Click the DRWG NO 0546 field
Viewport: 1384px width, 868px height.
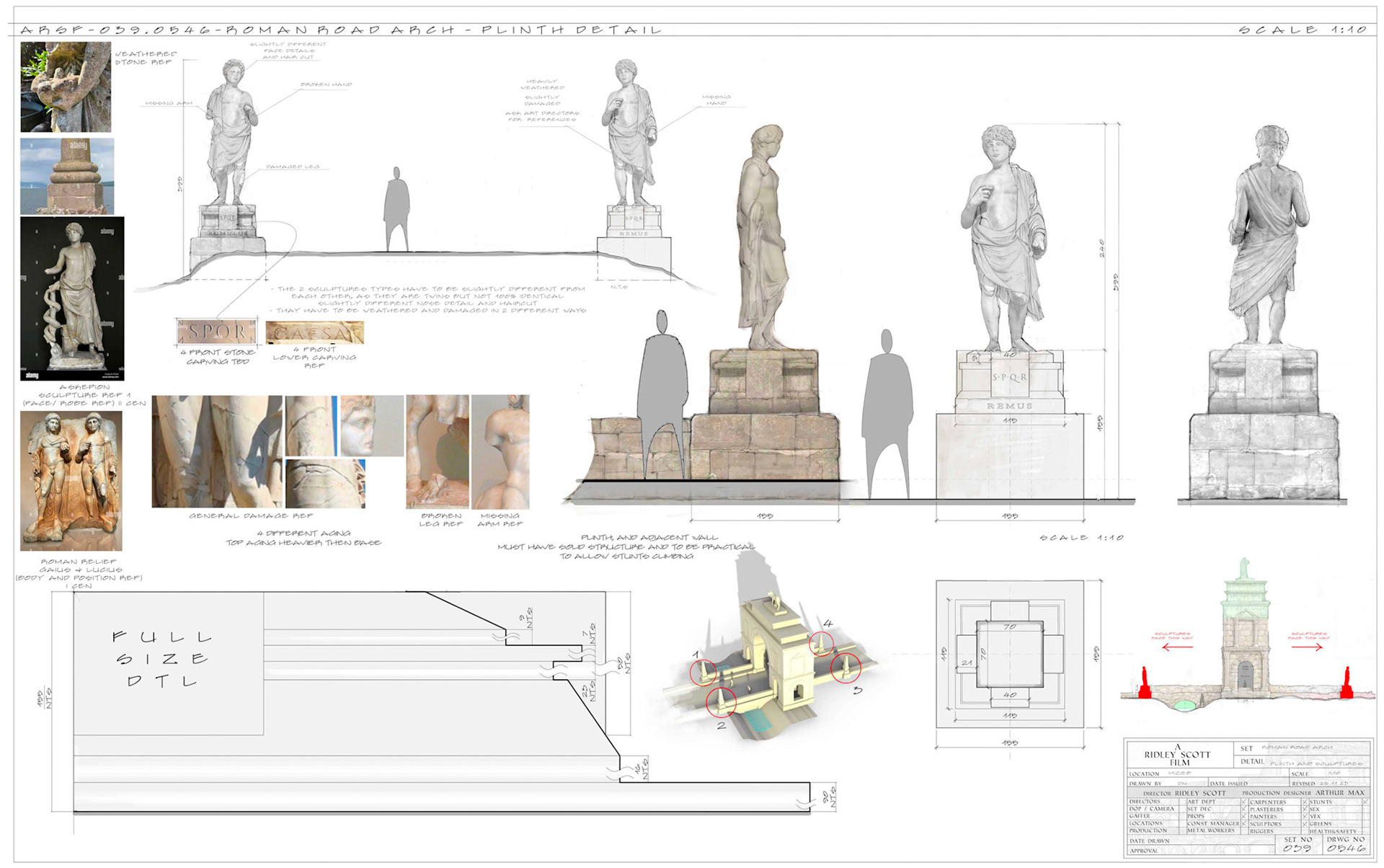coord(1346,843)
